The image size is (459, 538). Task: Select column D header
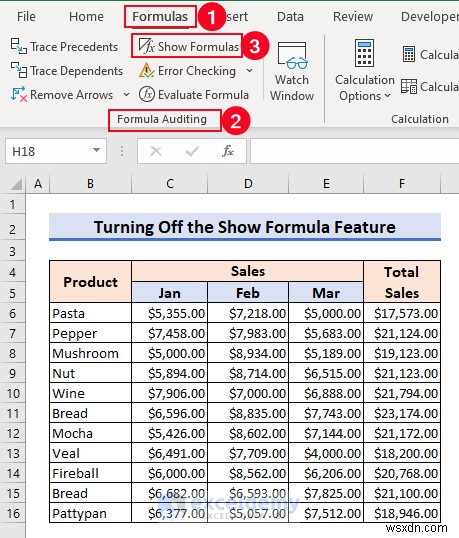[x=248, y=184]
